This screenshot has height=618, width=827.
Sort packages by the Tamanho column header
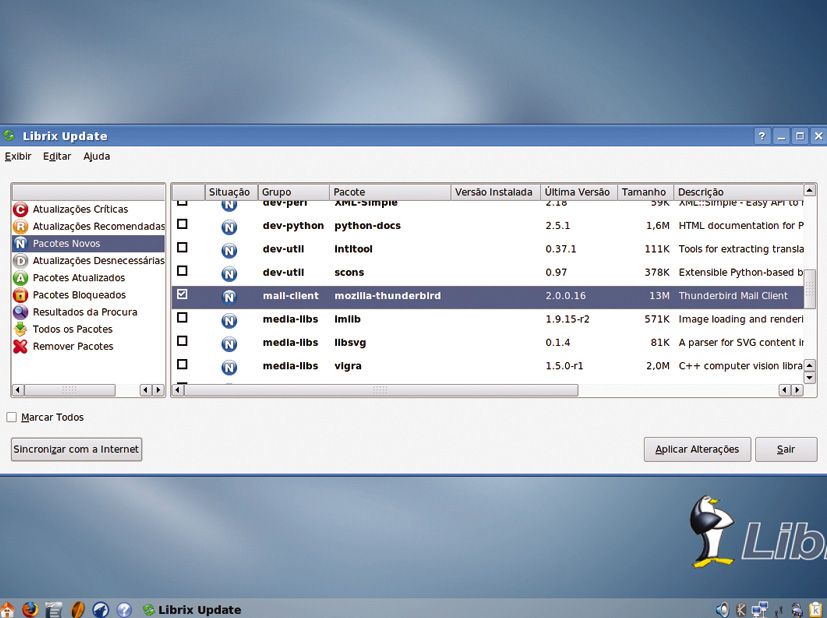(644, 191)
